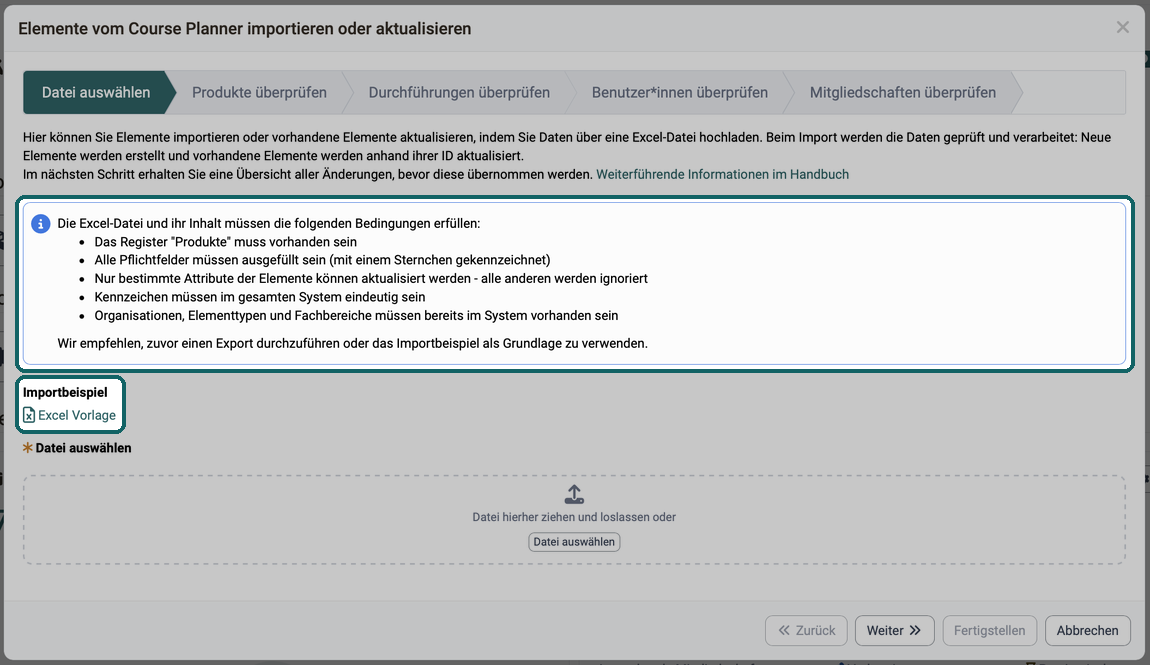
Task: Click the drag-and-drop text in upload area
Action: pyautogui.click(x=574, y=517)
